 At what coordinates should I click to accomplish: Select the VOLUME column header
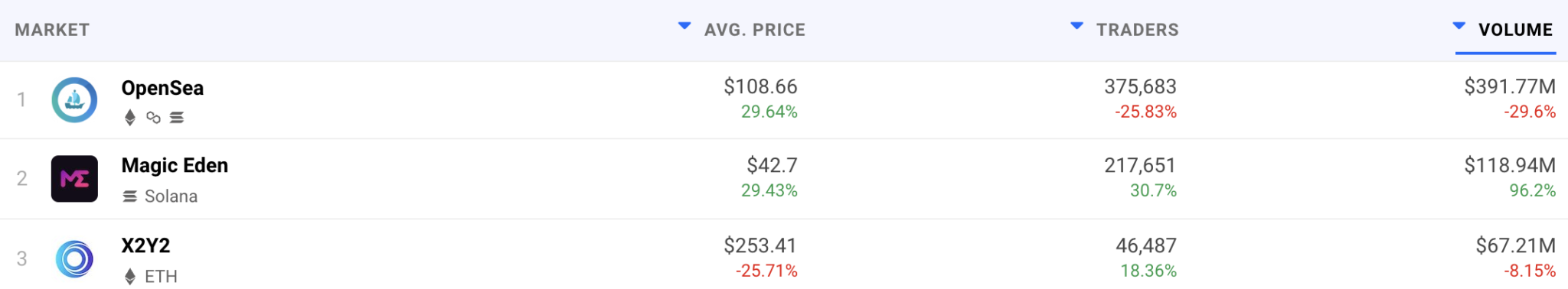[x=1515, y=30]
